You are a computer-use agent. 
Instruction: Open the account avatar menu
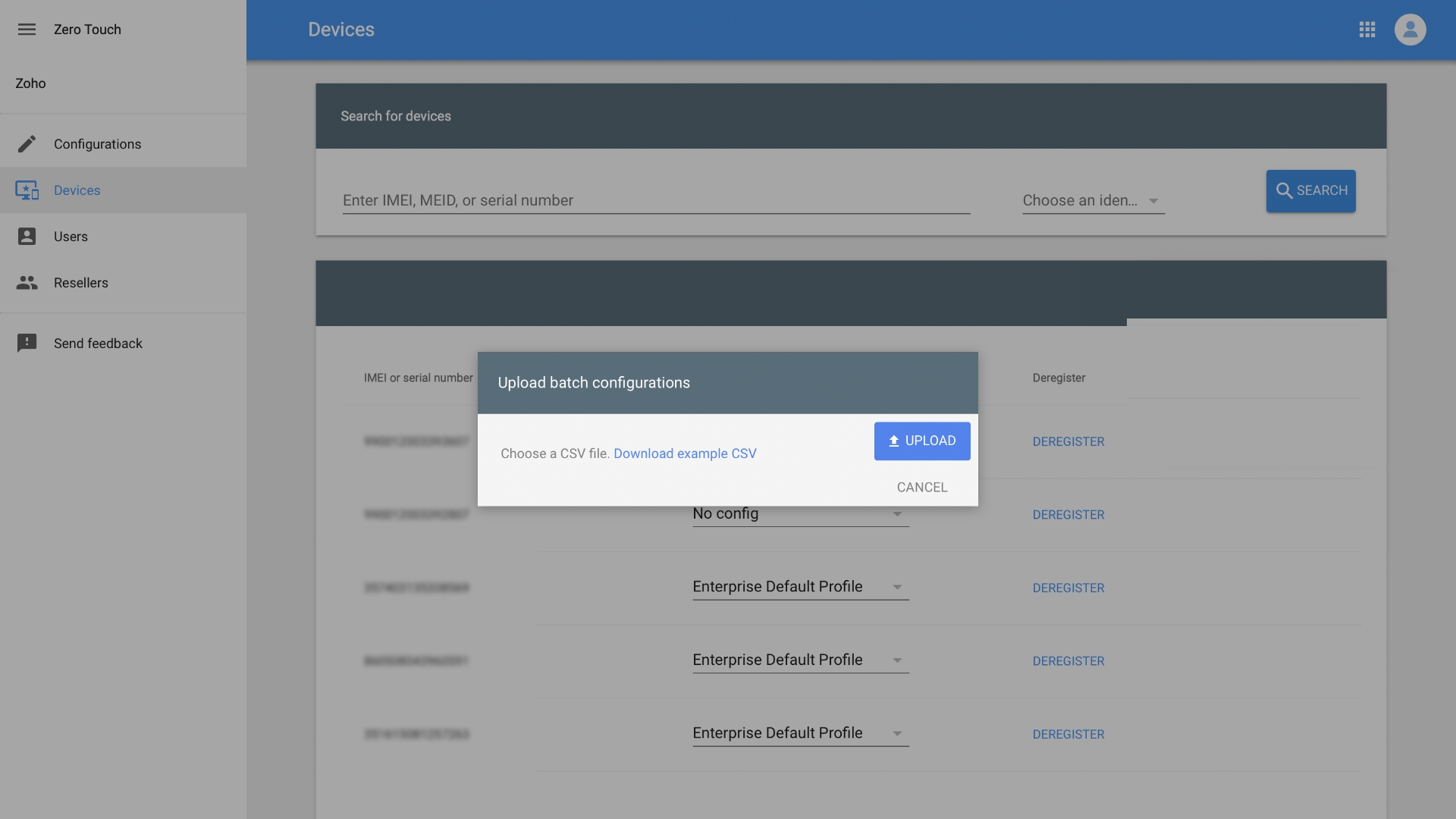1410,30
